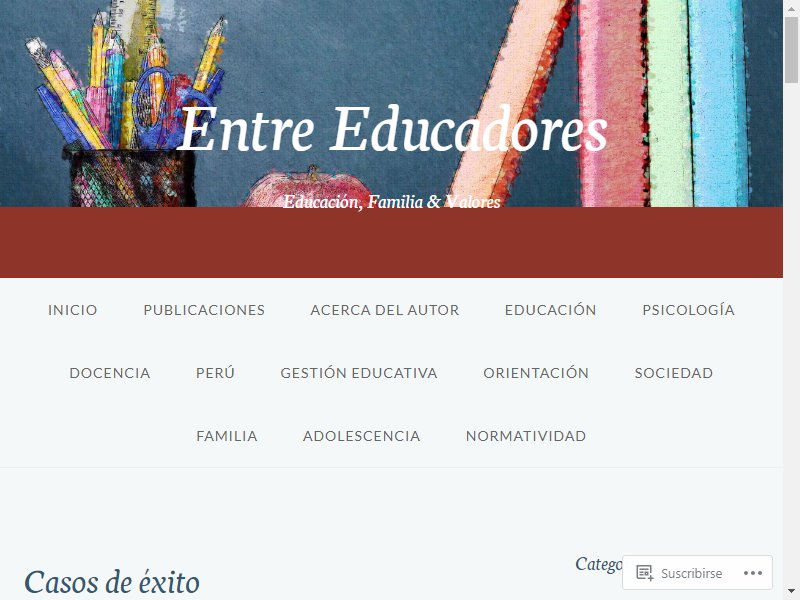Click the vertical scrollbar thumb
The image size is (800, 600).
point(791,49)
